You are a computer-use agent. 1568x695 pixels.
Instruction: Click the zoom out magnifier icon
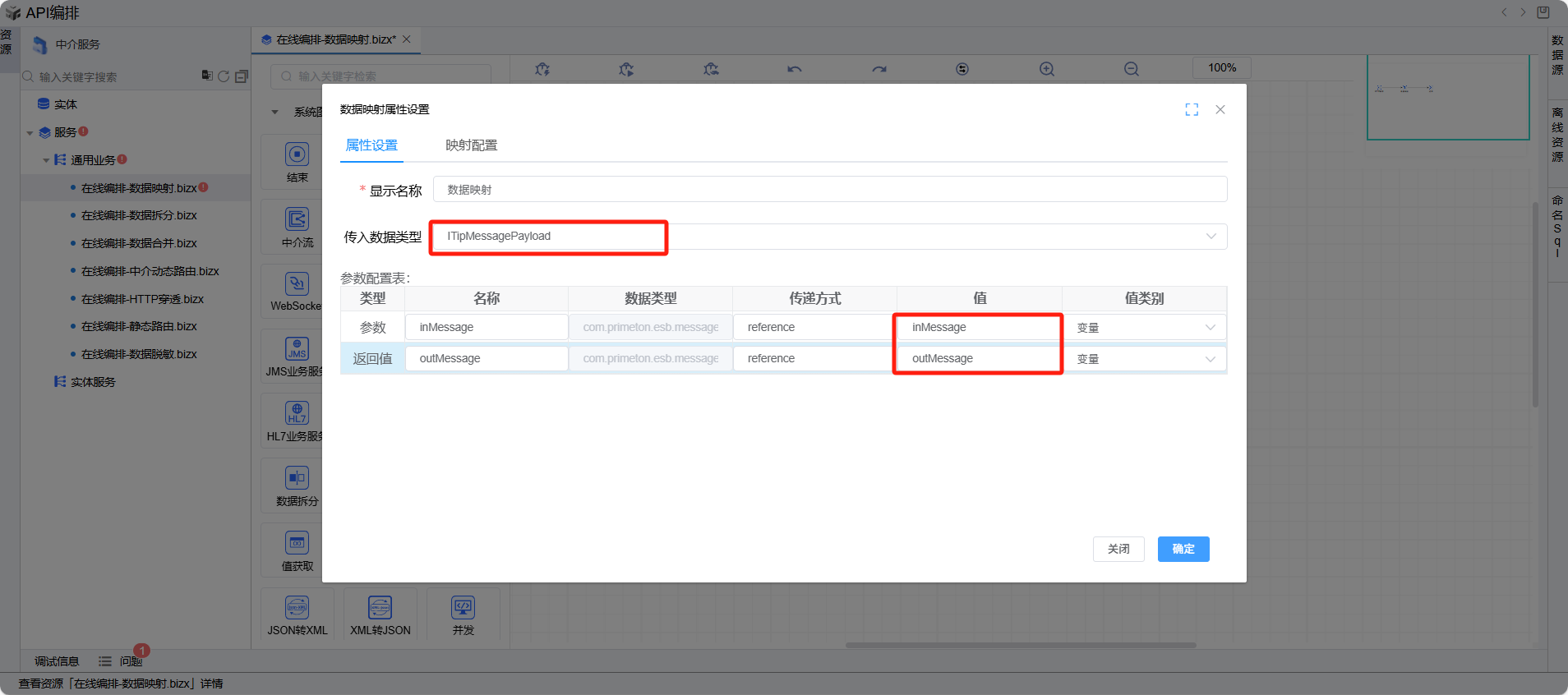pos(1132,69)
